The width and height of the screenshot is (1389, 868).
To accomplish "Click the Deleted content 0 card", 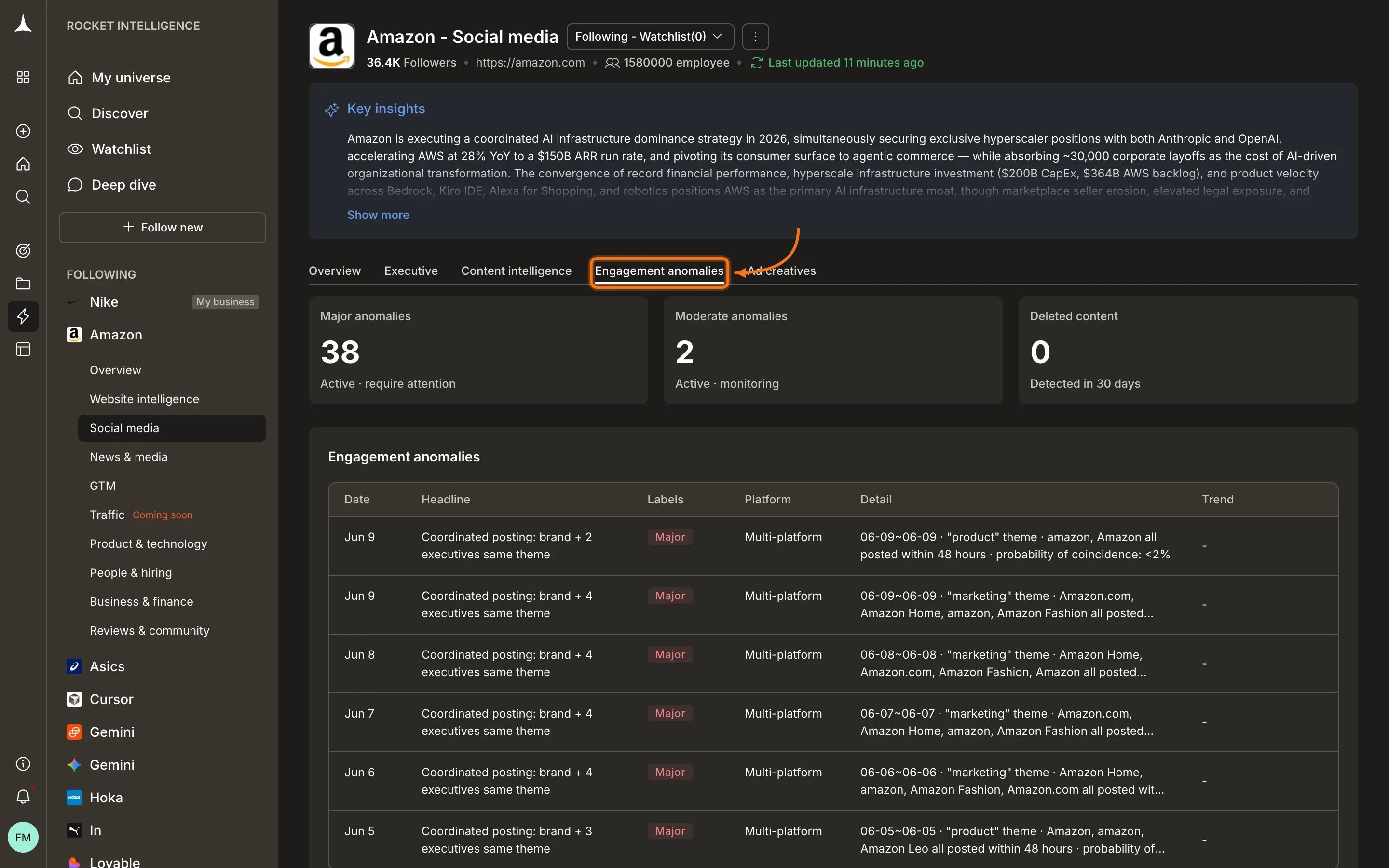I will pyautogui.click(x=1187, y=350).
